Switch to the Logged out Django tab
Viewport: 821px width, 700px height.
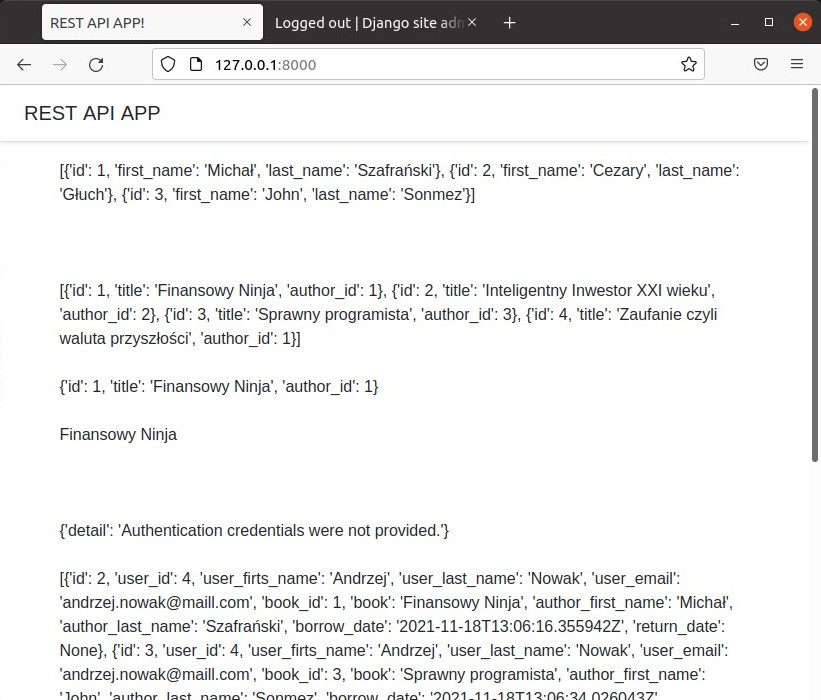[365, 22]
